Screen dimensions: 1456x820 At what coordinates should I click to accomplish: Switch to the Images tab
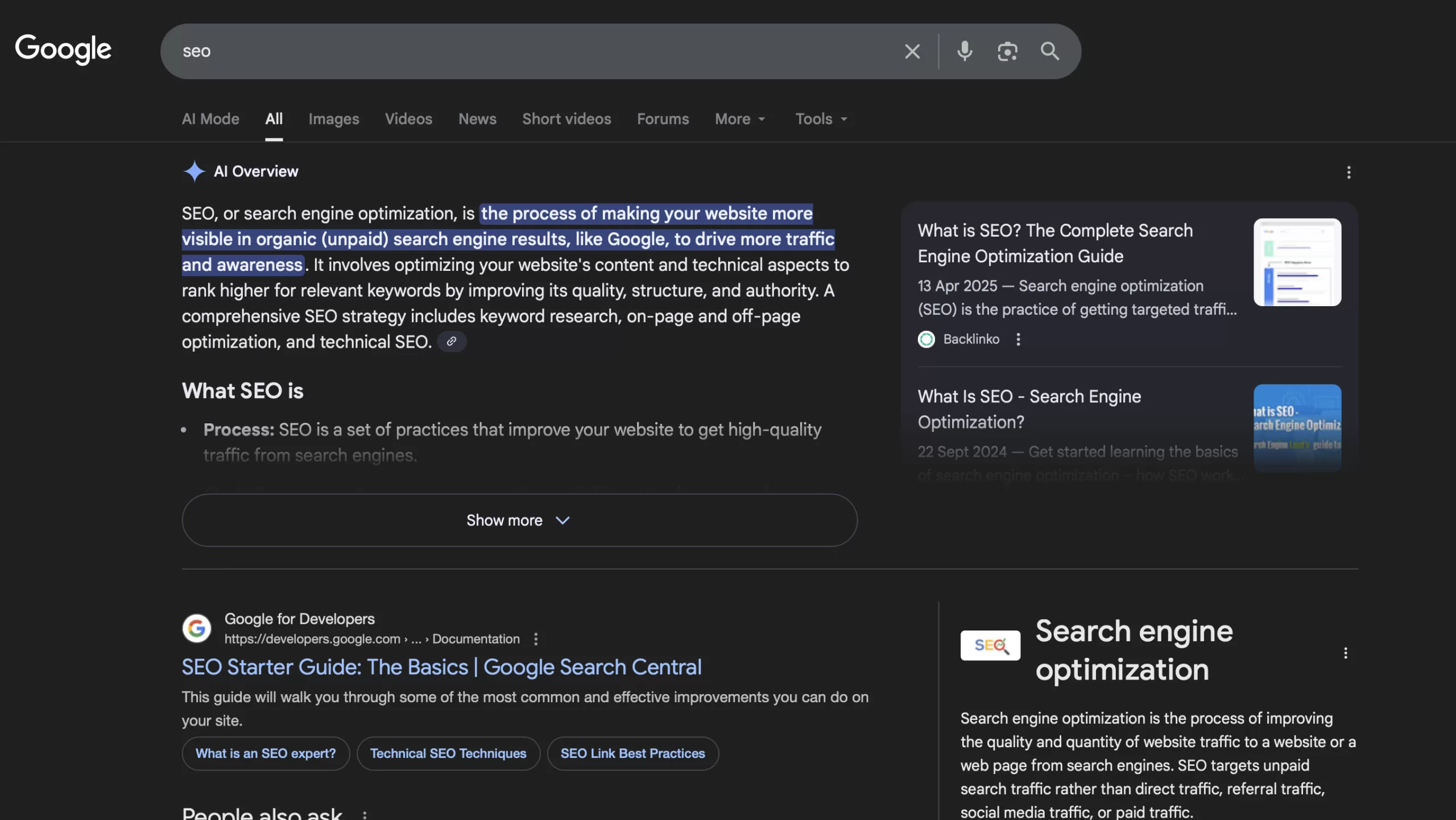tap(334, 119)
